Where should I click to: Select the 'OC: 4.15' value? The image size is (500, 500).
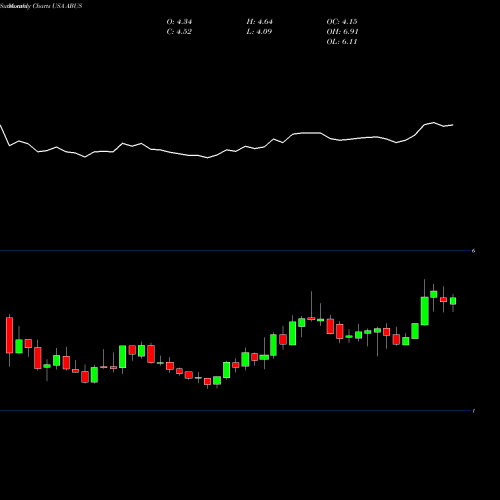pyautogui.click(x=342, y=22)
